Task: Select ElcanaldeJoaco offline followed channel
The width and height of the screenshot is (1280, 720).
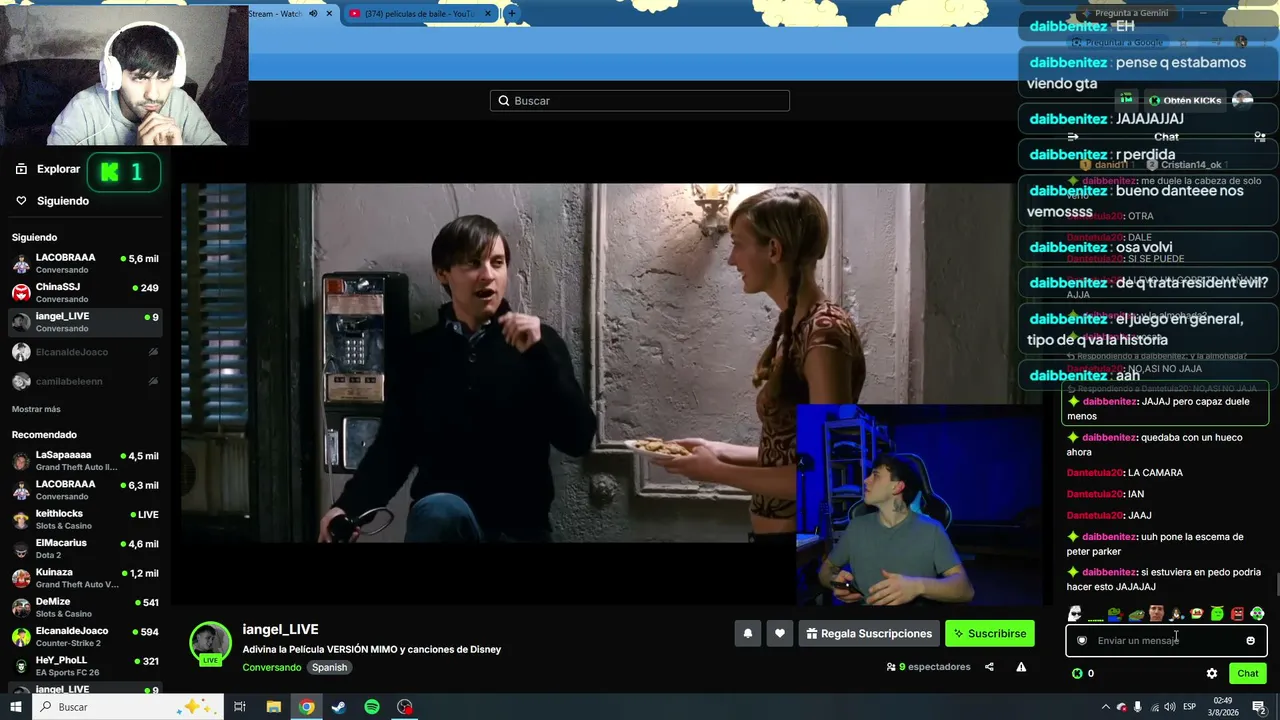Action: point(85,352)
